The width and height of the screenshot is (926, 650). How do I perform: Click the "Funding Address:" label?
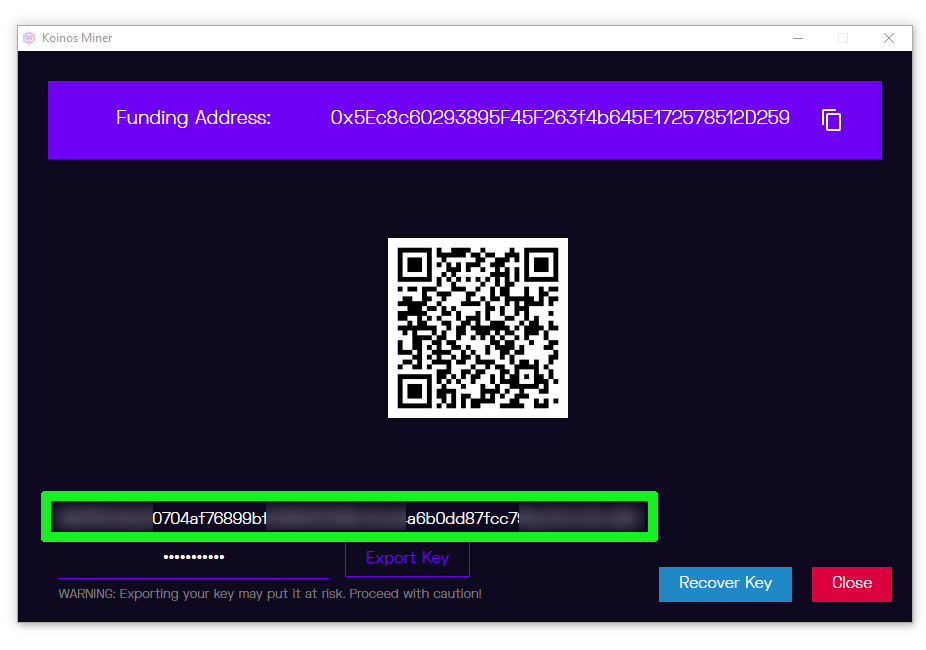click(x=193, y=117)
